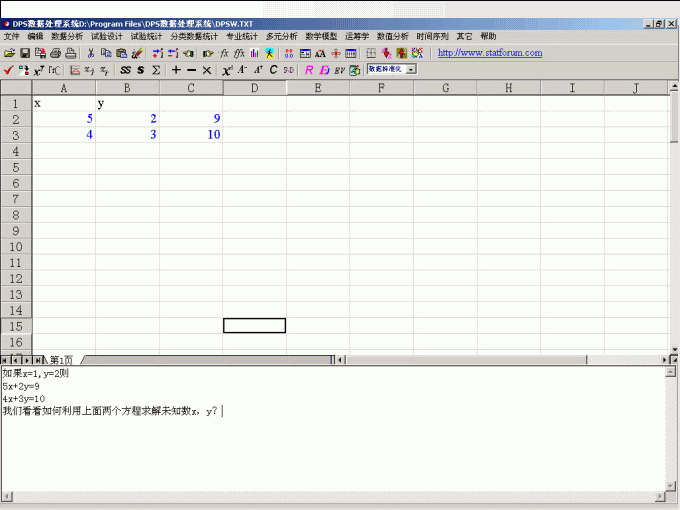The height and width of the screenshot is (510, 680).
Task: Click the Print icon in the toolbar
Action: [x=56, y=53]
